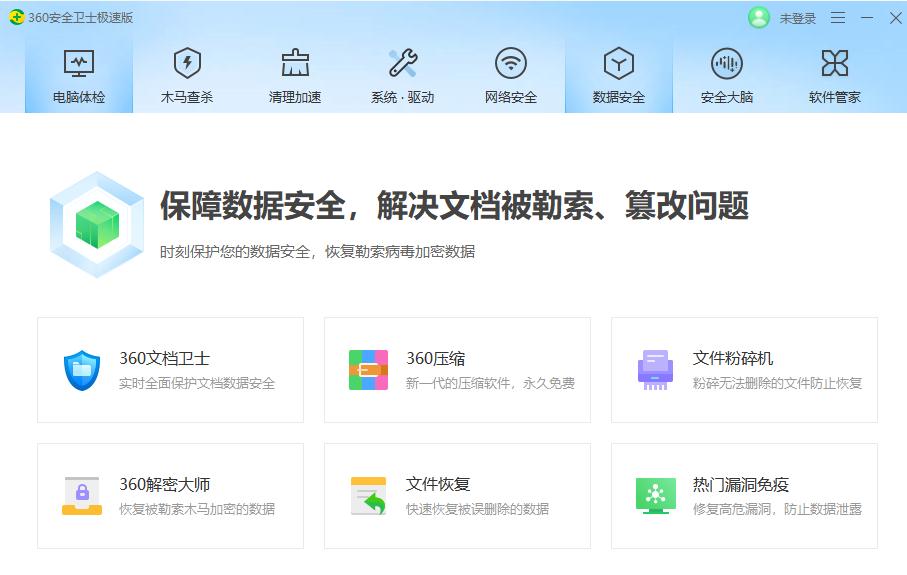This screenshot has height=575, width=907.
Task: Switch to the 木马查杀 tab label
Action: [x=187, y=97]
